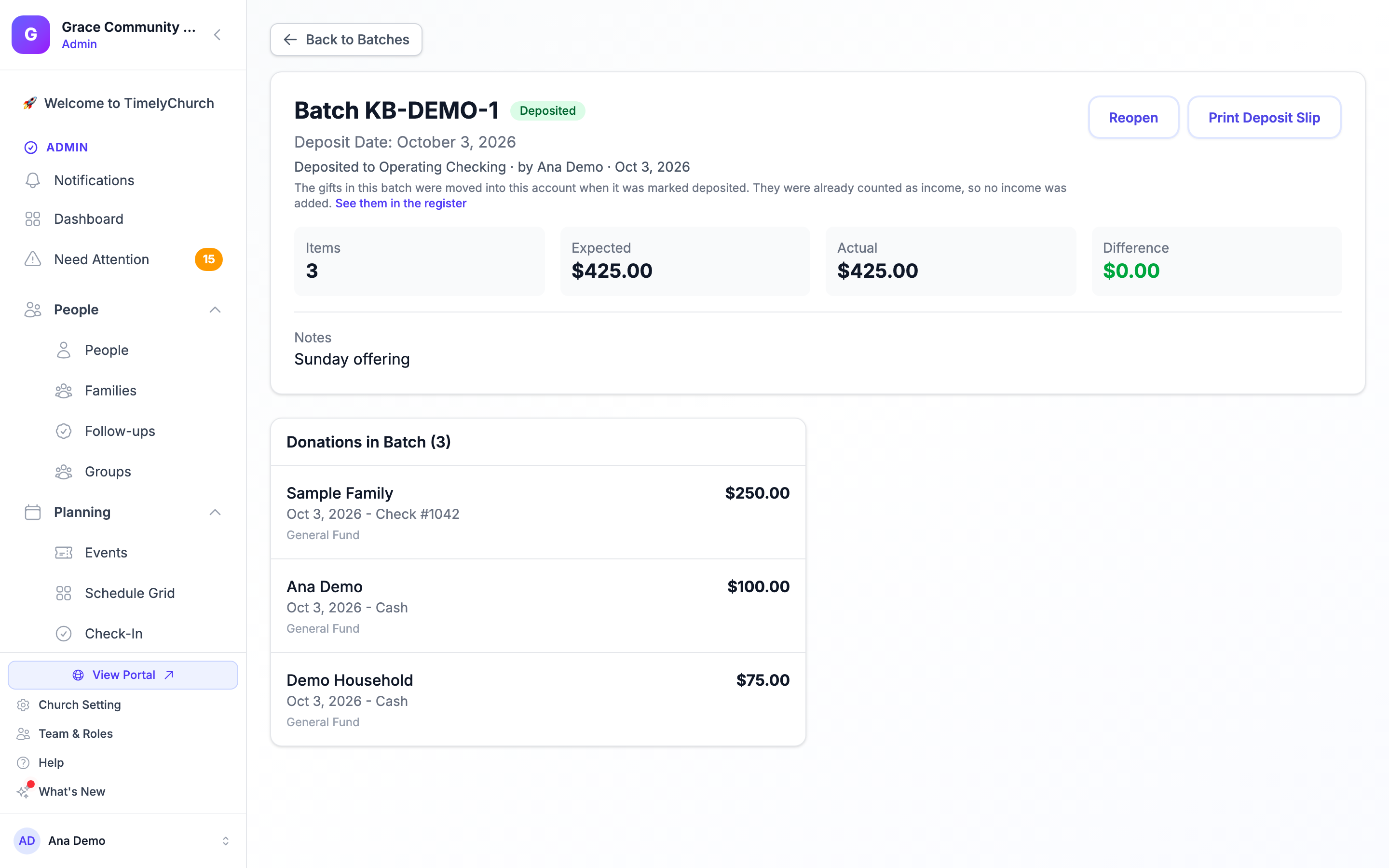Click the Church Setting gear icon
The image size is (1389, 868).
point(23,705)
